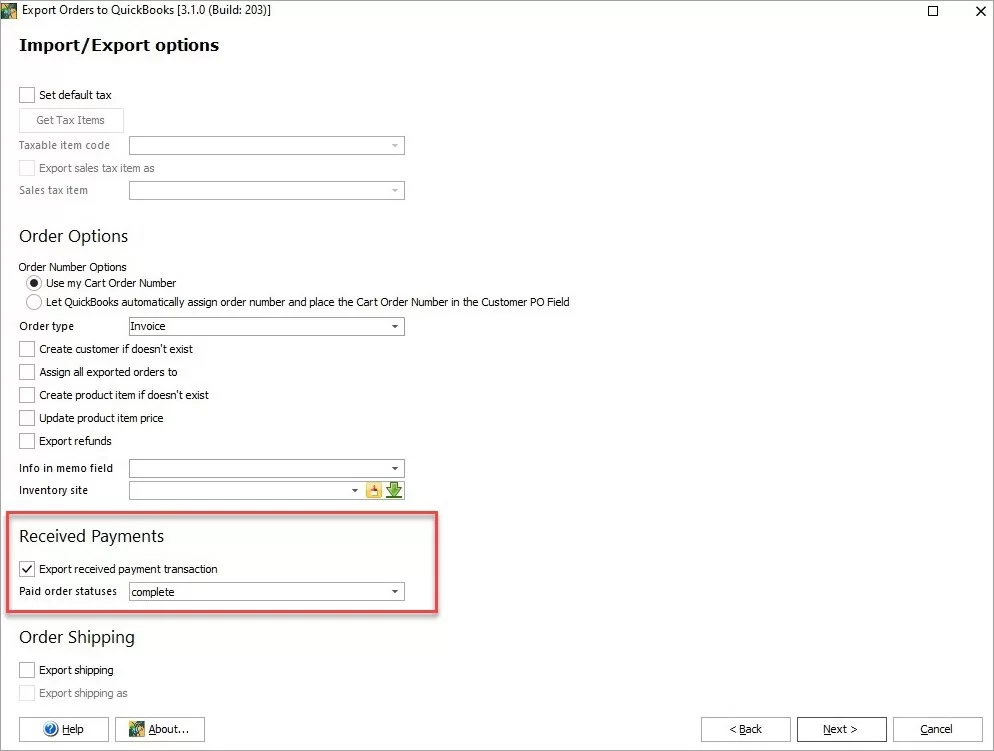Click the application icon in the title bar
Screen dimensions: 994x751
tap(10, 10)
